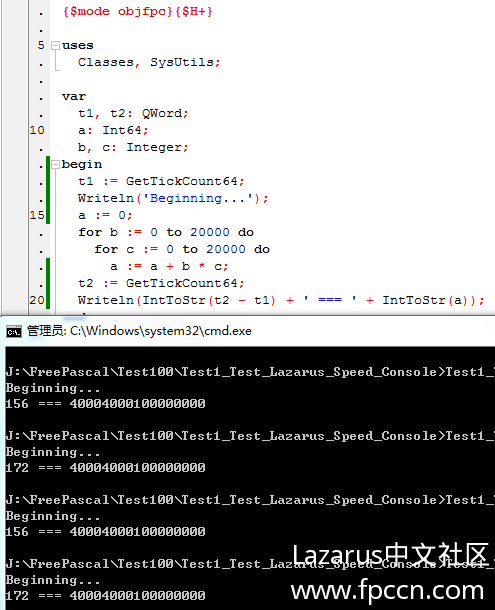Place cursor on a := a + b * c line
Image resolution: width=495 pixels, height=610 pixels.
coord(169,266)
